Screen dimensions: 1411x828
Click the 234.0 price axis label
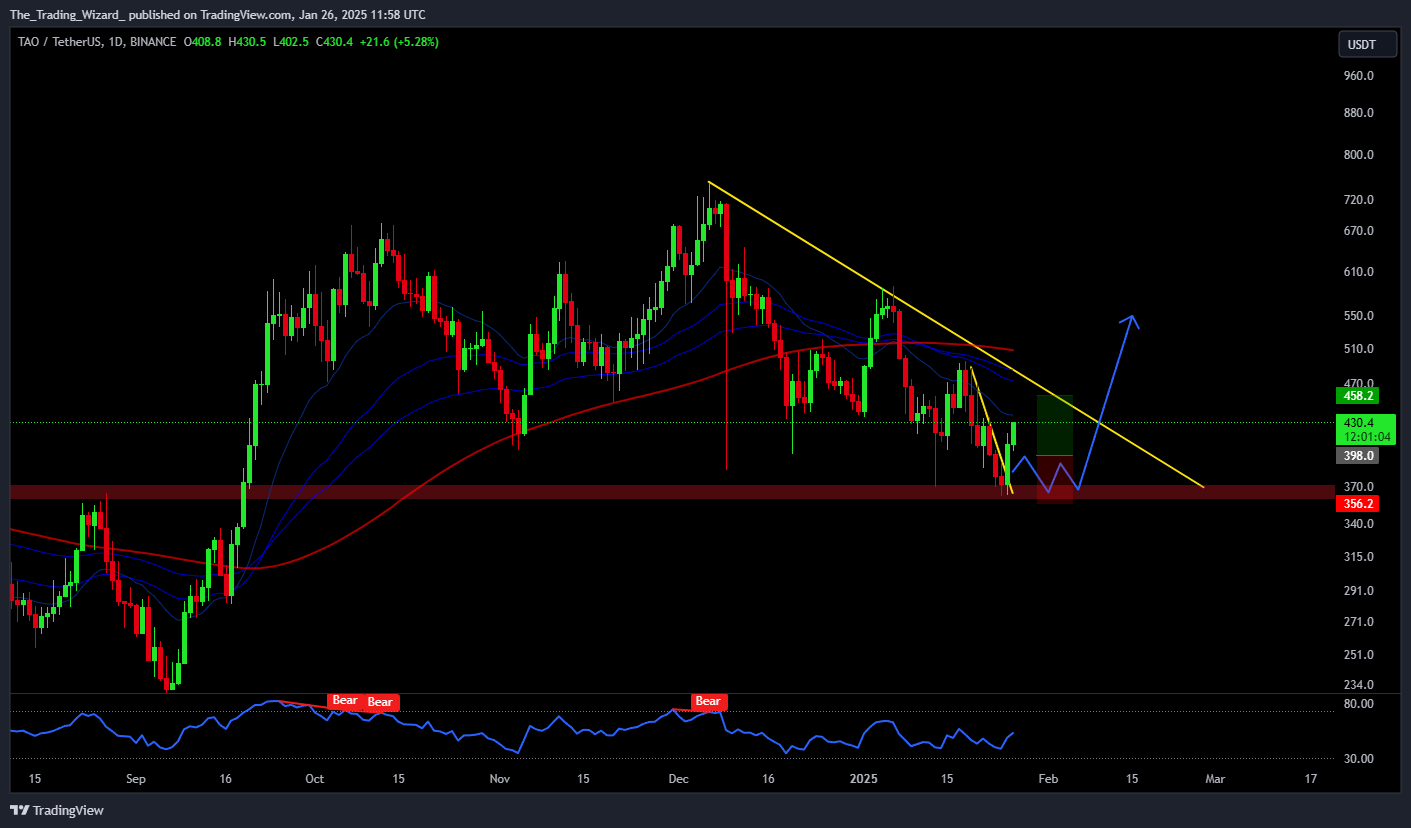1359,685
